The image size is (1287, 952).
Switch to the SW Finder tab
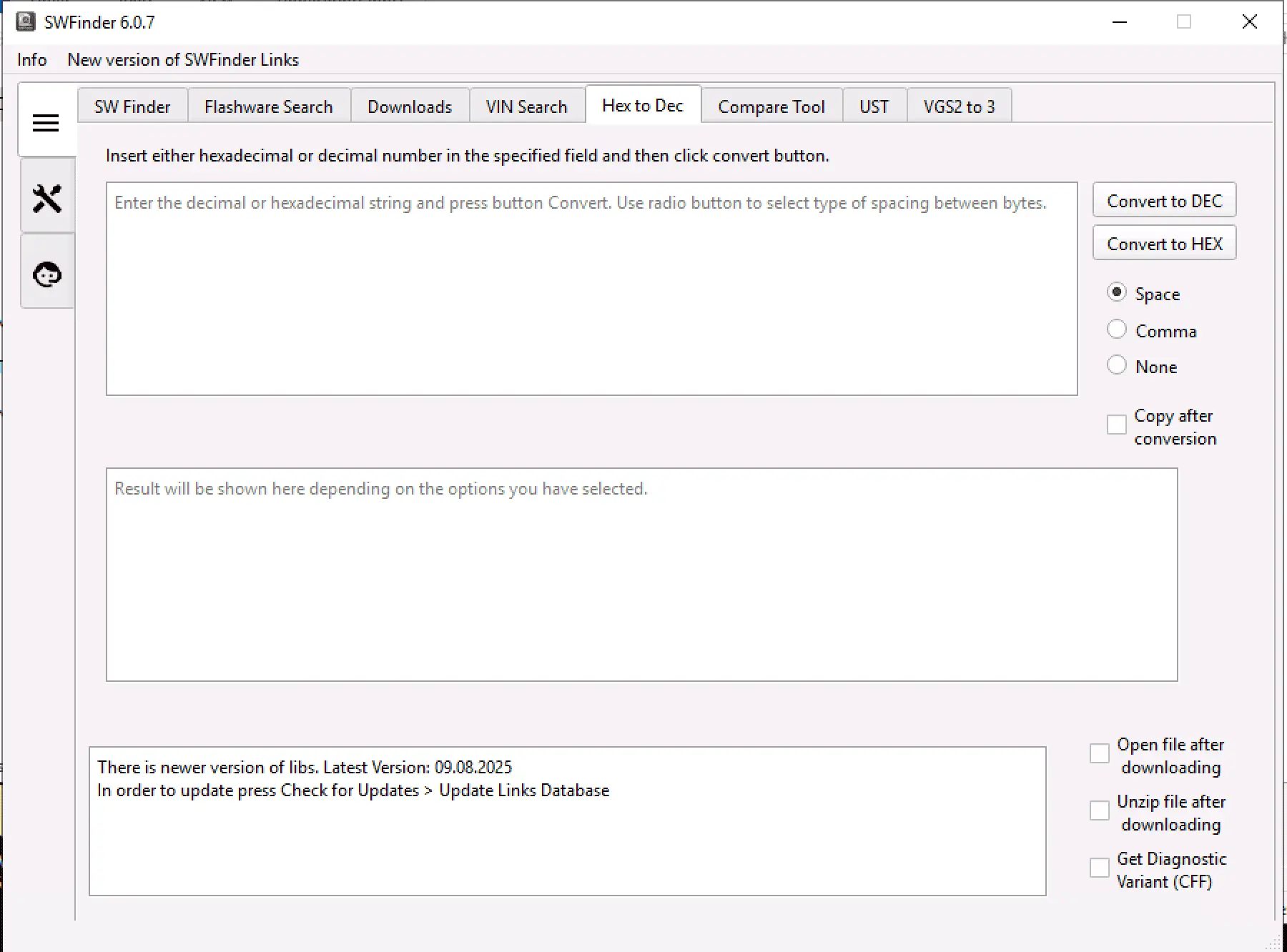(132, 106)
